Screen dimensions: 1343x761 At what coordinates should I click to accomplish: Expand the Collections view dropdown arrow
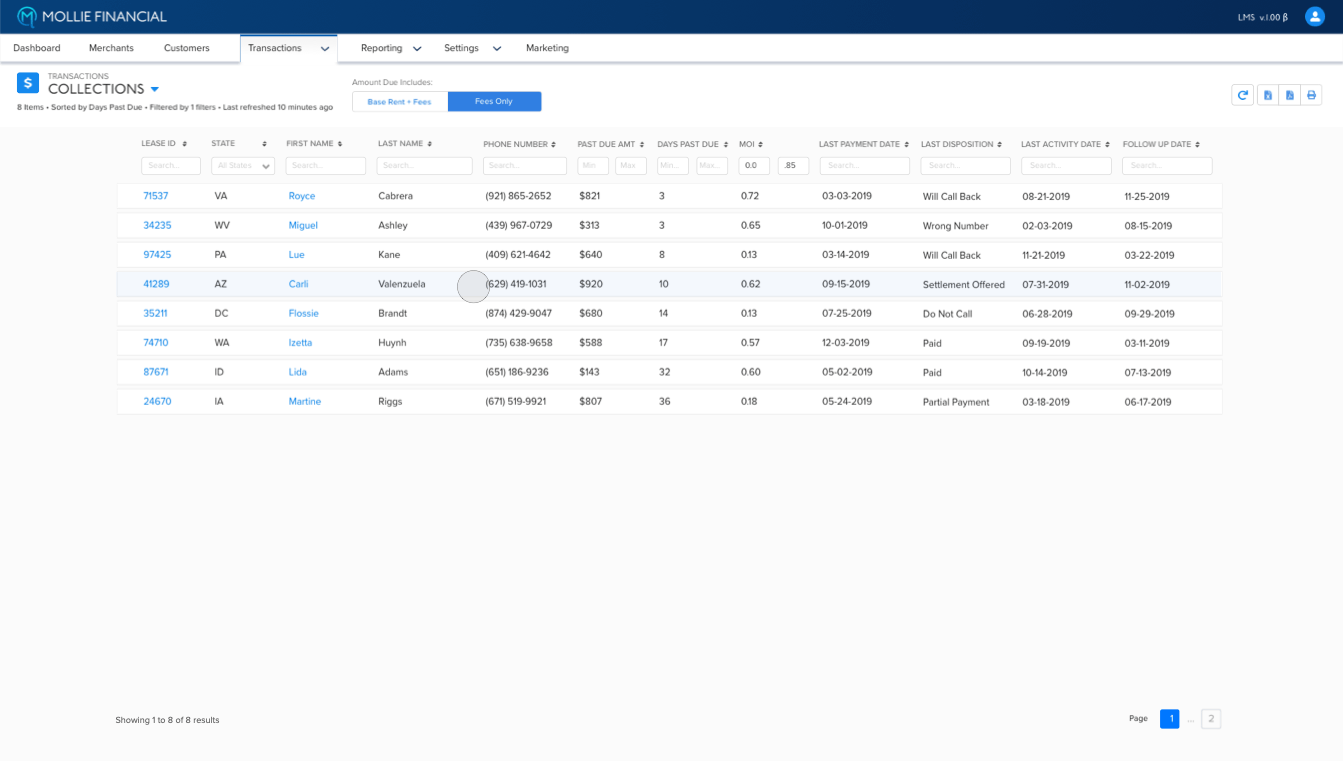(155, 90)
